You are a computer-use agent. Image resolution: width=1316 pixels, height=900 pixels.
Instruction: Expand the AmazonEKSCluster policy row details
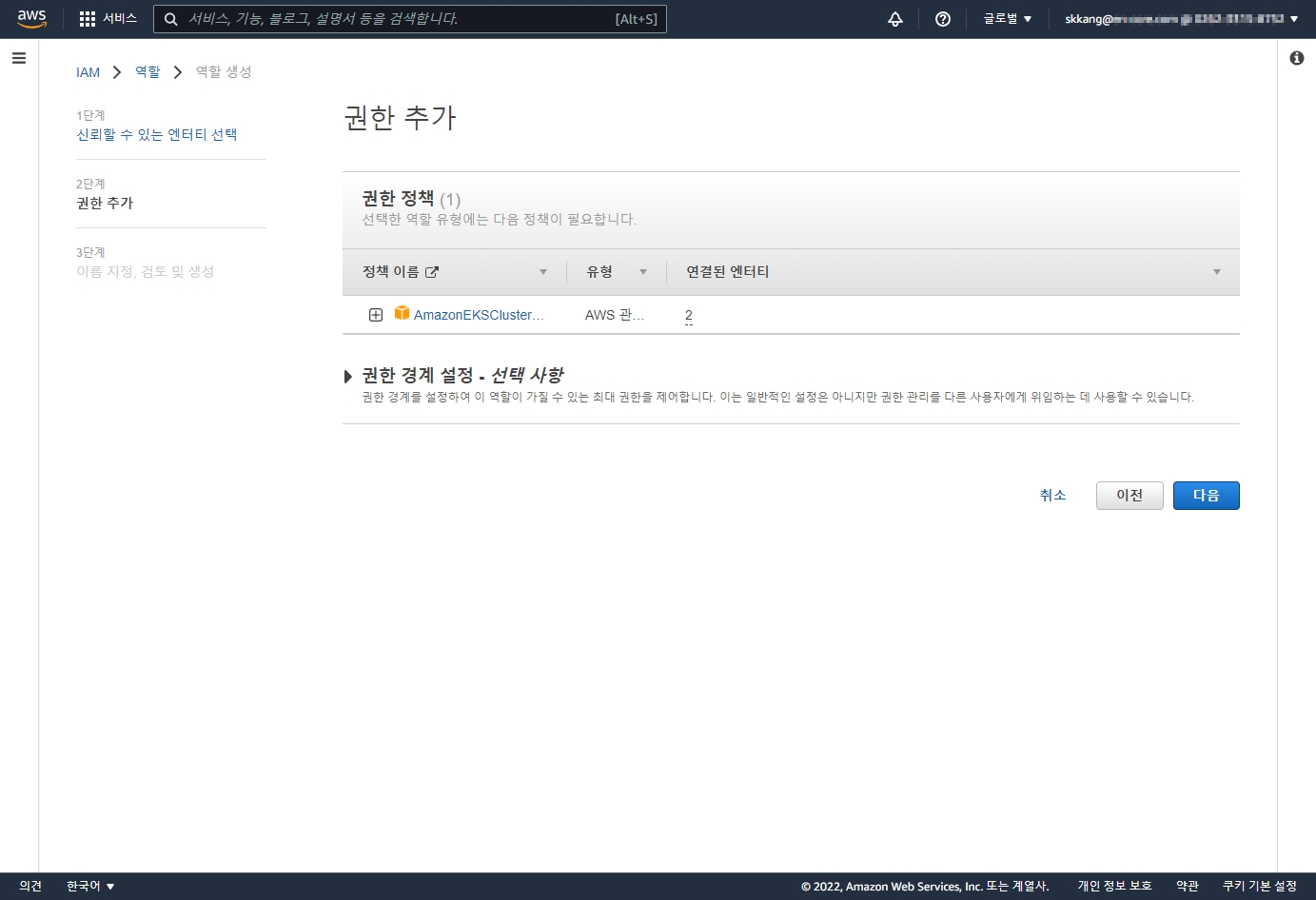pos(376,315)
